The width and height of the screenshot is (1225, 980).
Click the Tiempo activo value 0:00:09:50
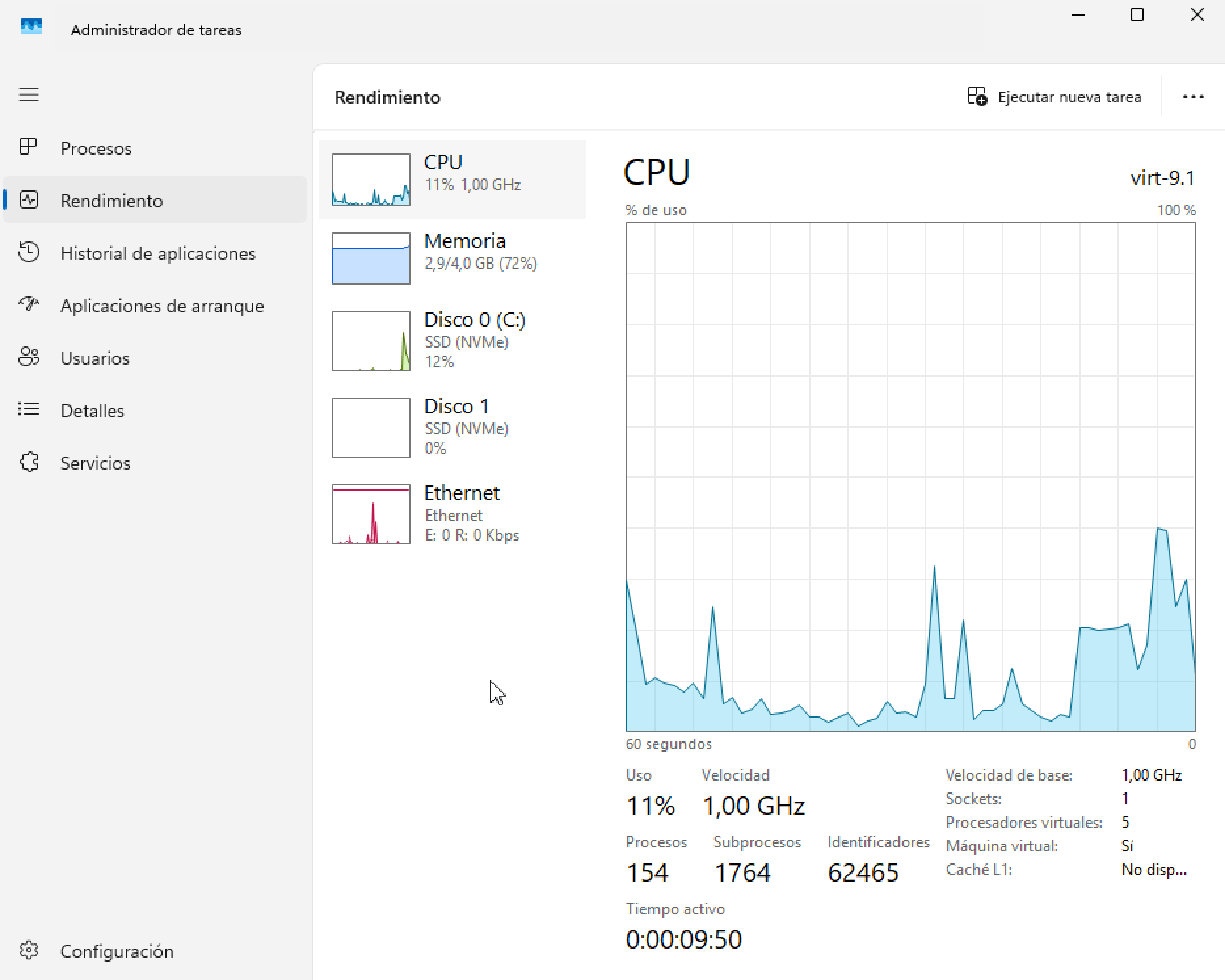(x=683, y=939)
